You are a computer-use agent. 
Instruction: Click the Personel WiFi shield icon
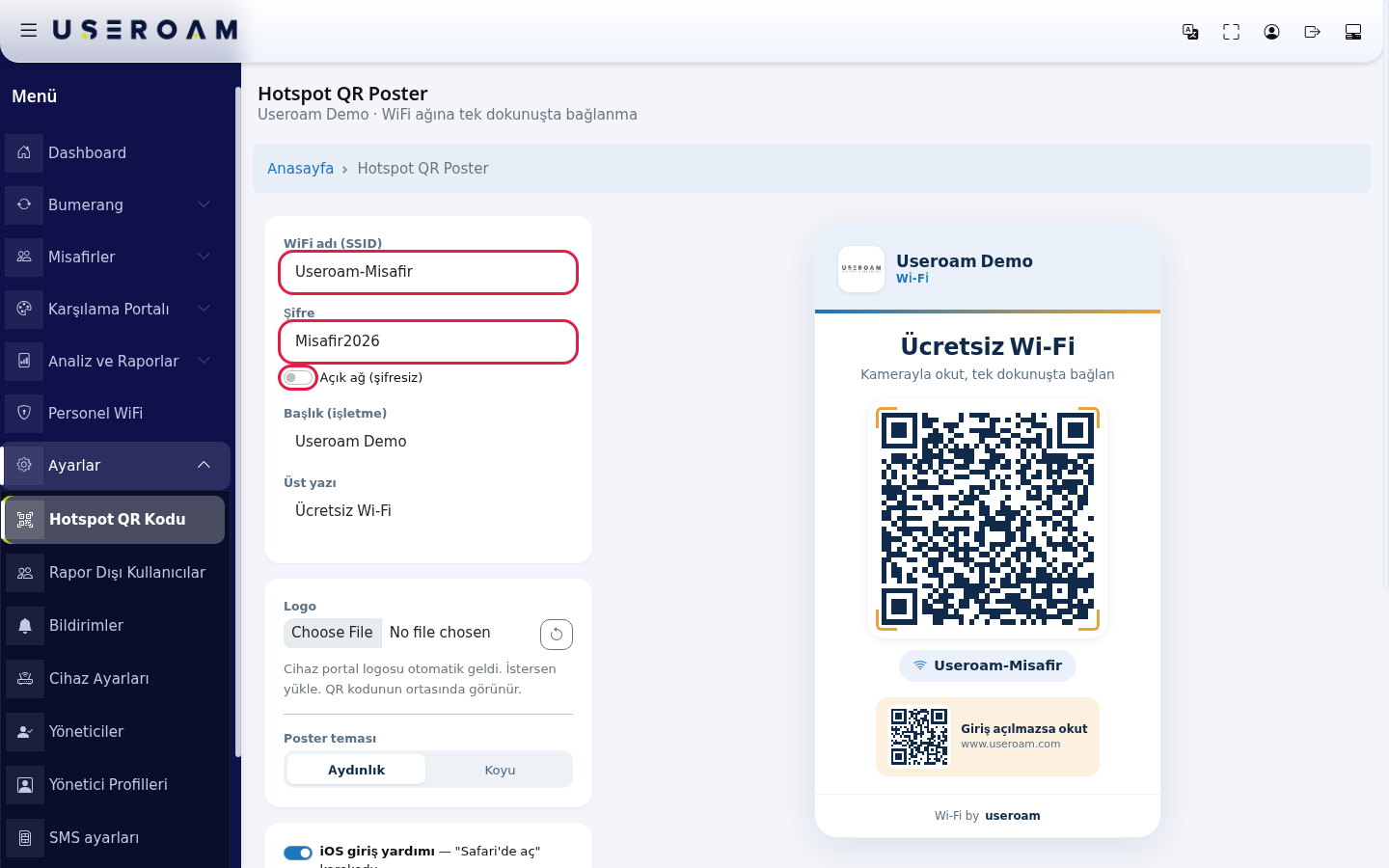click(24, 413)
